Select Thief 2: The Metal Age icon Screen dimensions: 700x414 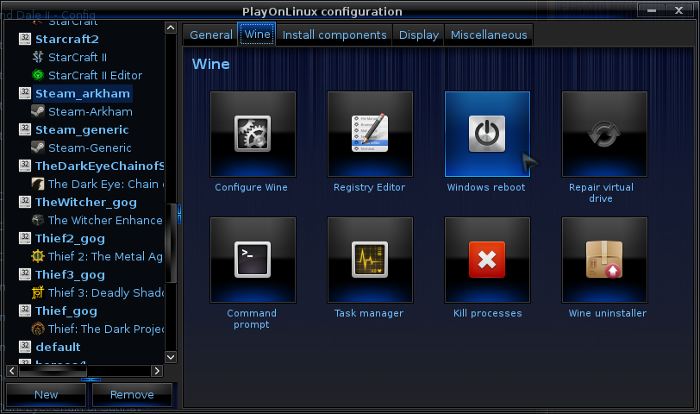point(38,256)
